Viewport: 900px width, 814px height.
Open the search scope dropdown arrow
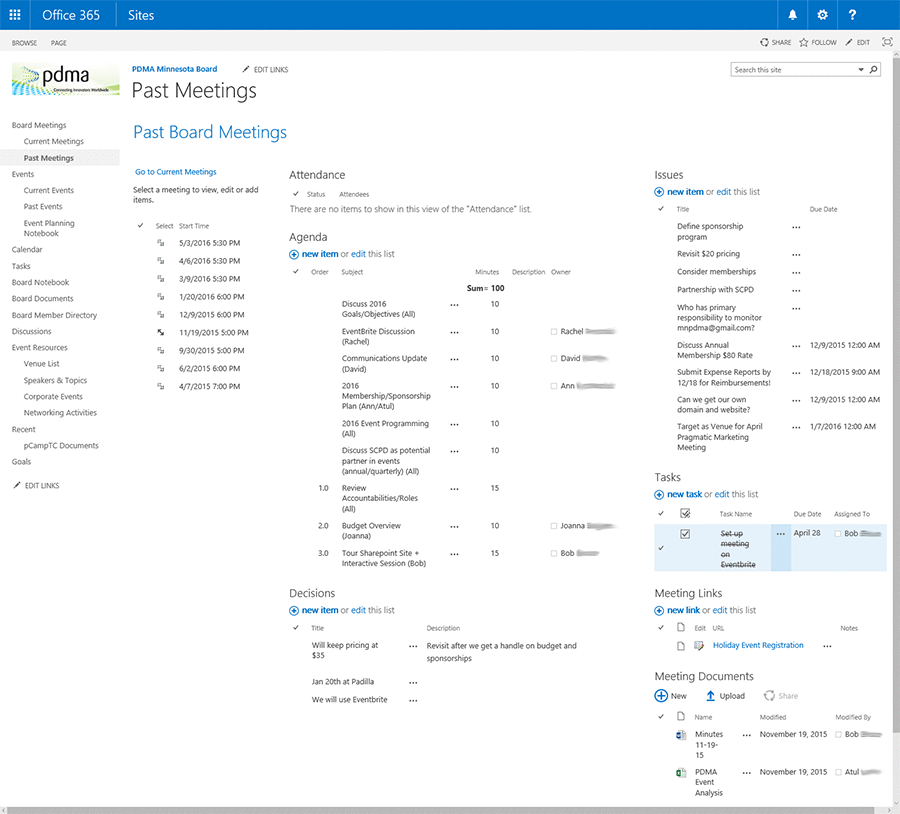(x=861, y=70)
